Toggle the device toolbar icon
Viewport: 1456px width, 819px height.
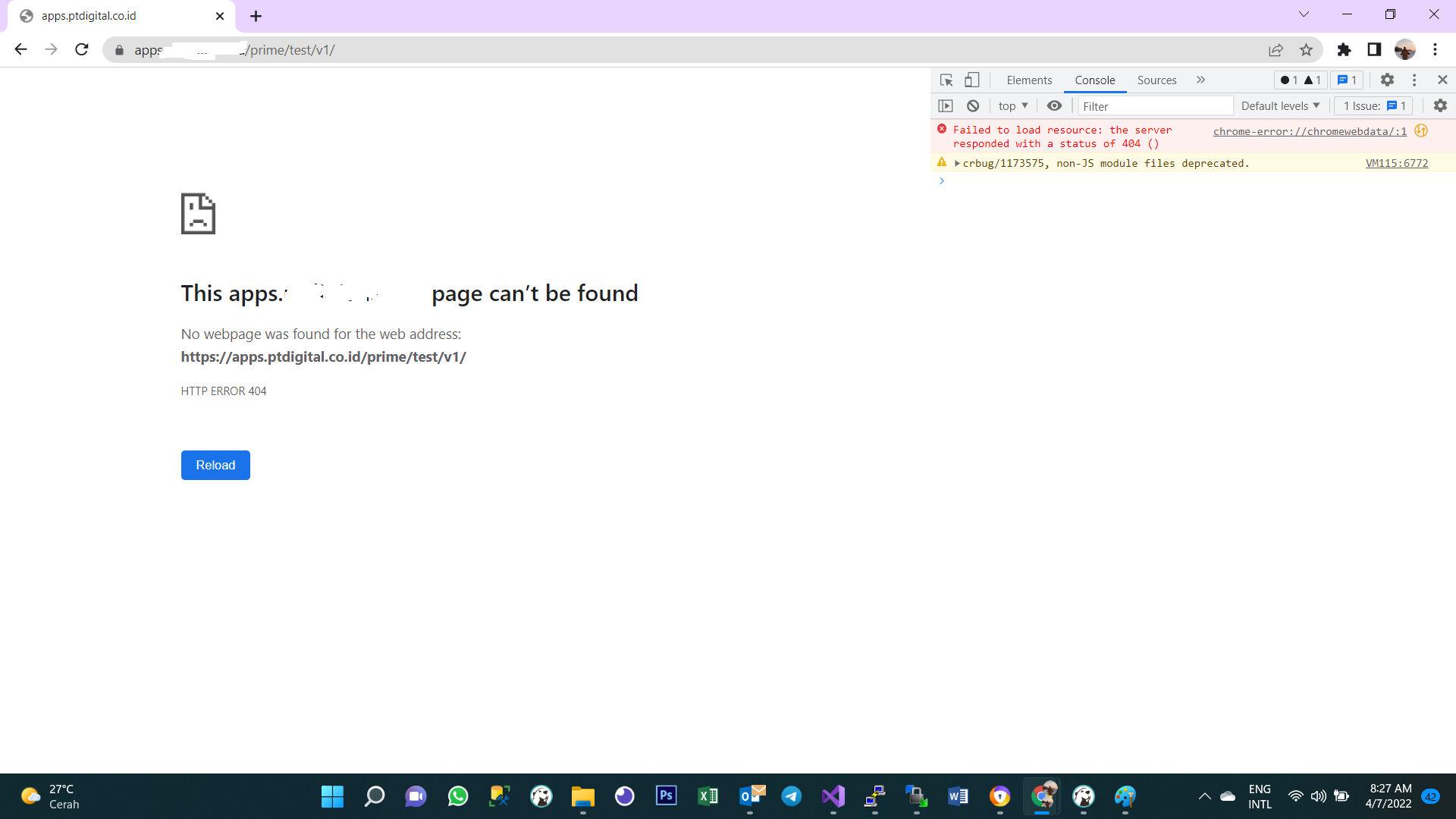(971, 80)
